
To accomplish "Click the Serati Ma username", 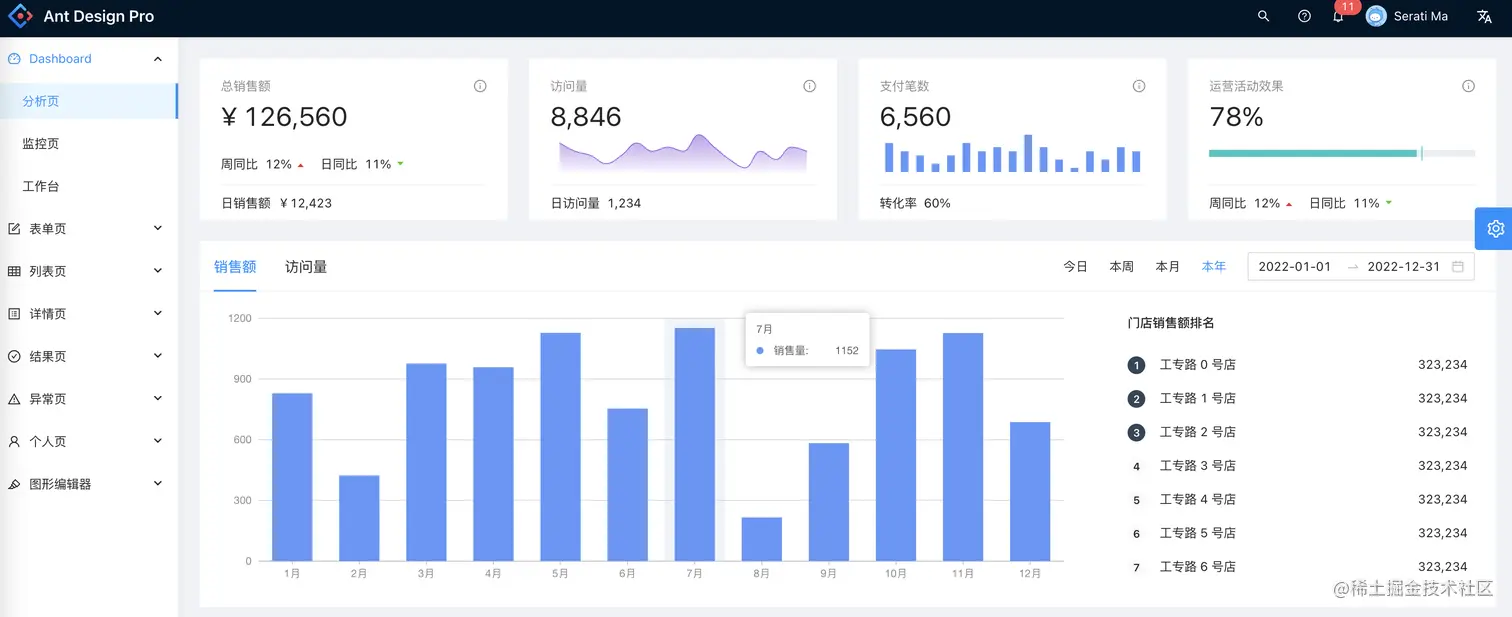I will pos(1421,17).
